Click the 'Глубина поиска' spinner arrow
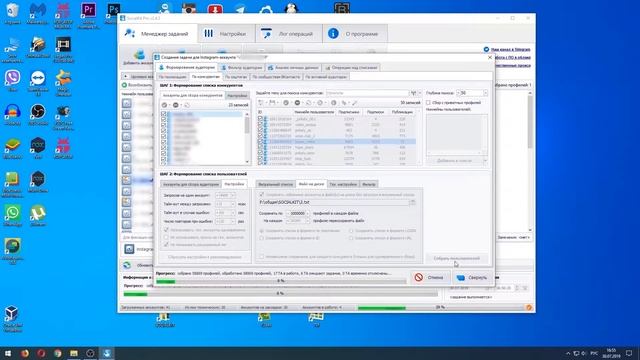The image size is (640, 360). point(485,93)
